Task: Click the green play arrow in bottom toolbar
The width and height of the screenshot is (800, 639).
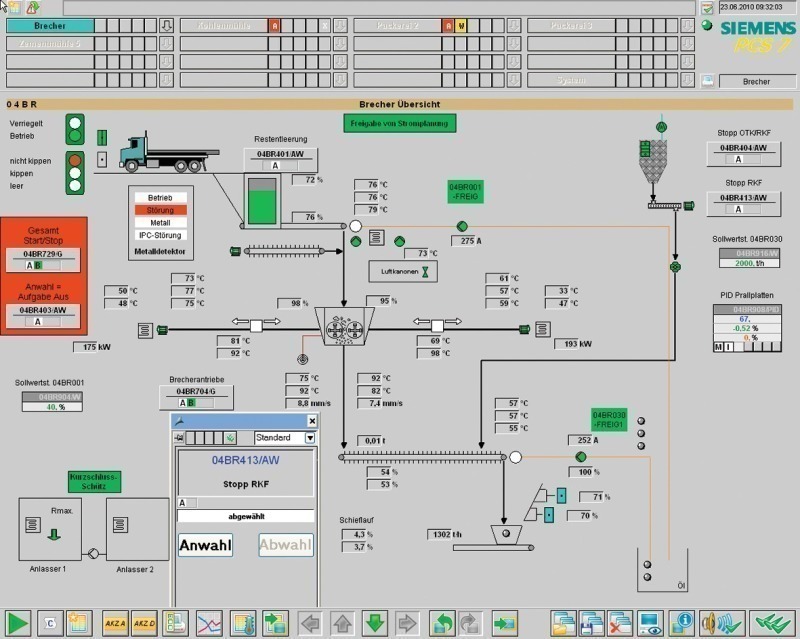Action: tap(19, 622)
